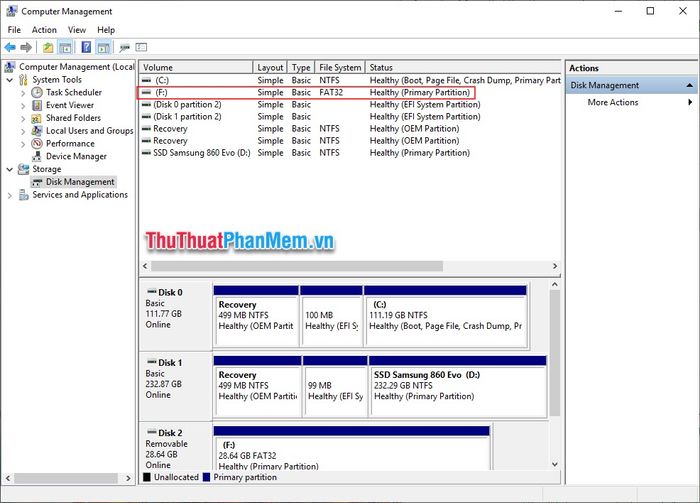The height and width of the screenshot is (503, 700).
Task: Toggle Show/Hide Console Tree toolbar icon
Action: click(x=65, y=47)
